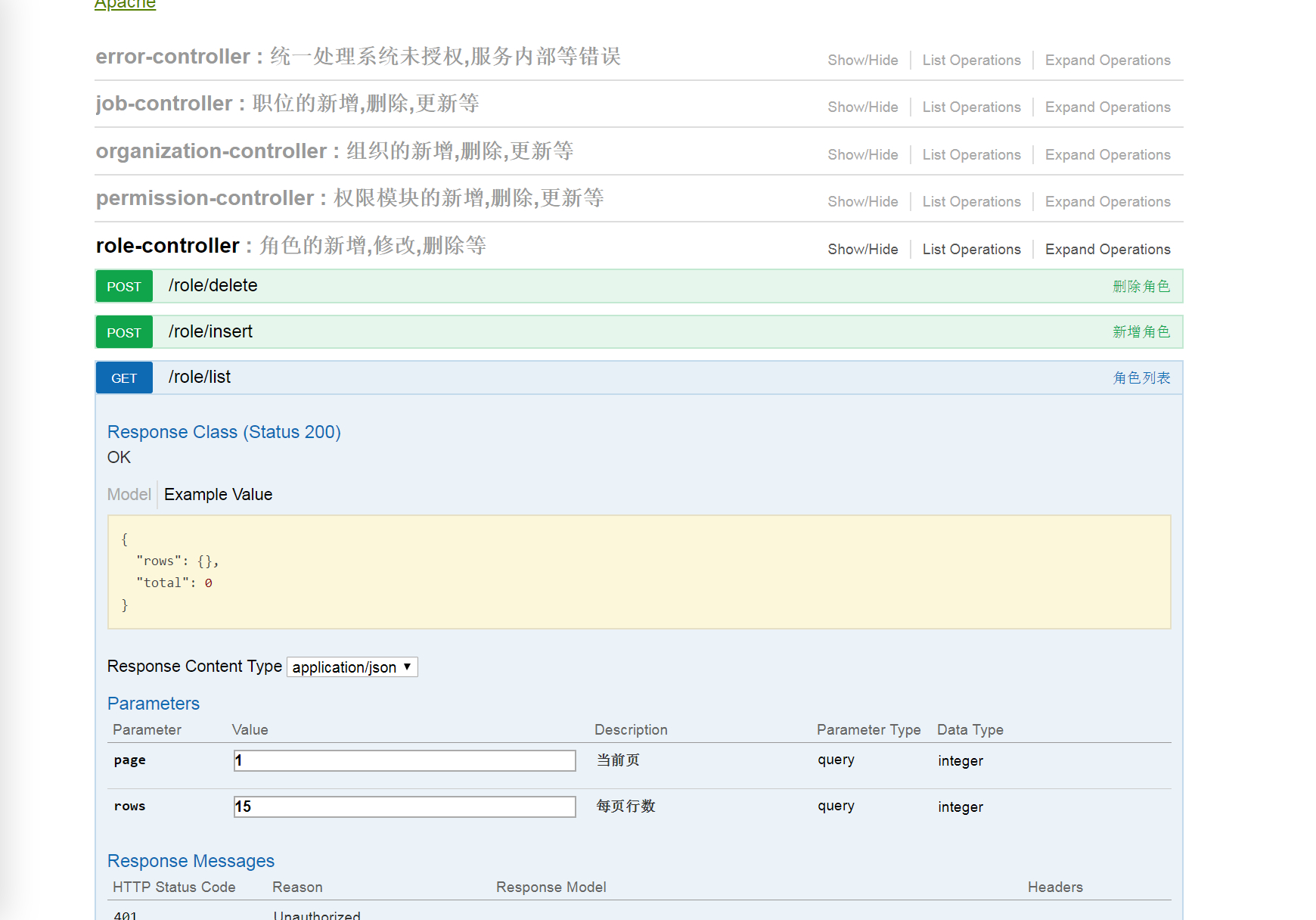Click the 'page' parameter name
The image size is (1316, 920).
[x=129, y=760]
